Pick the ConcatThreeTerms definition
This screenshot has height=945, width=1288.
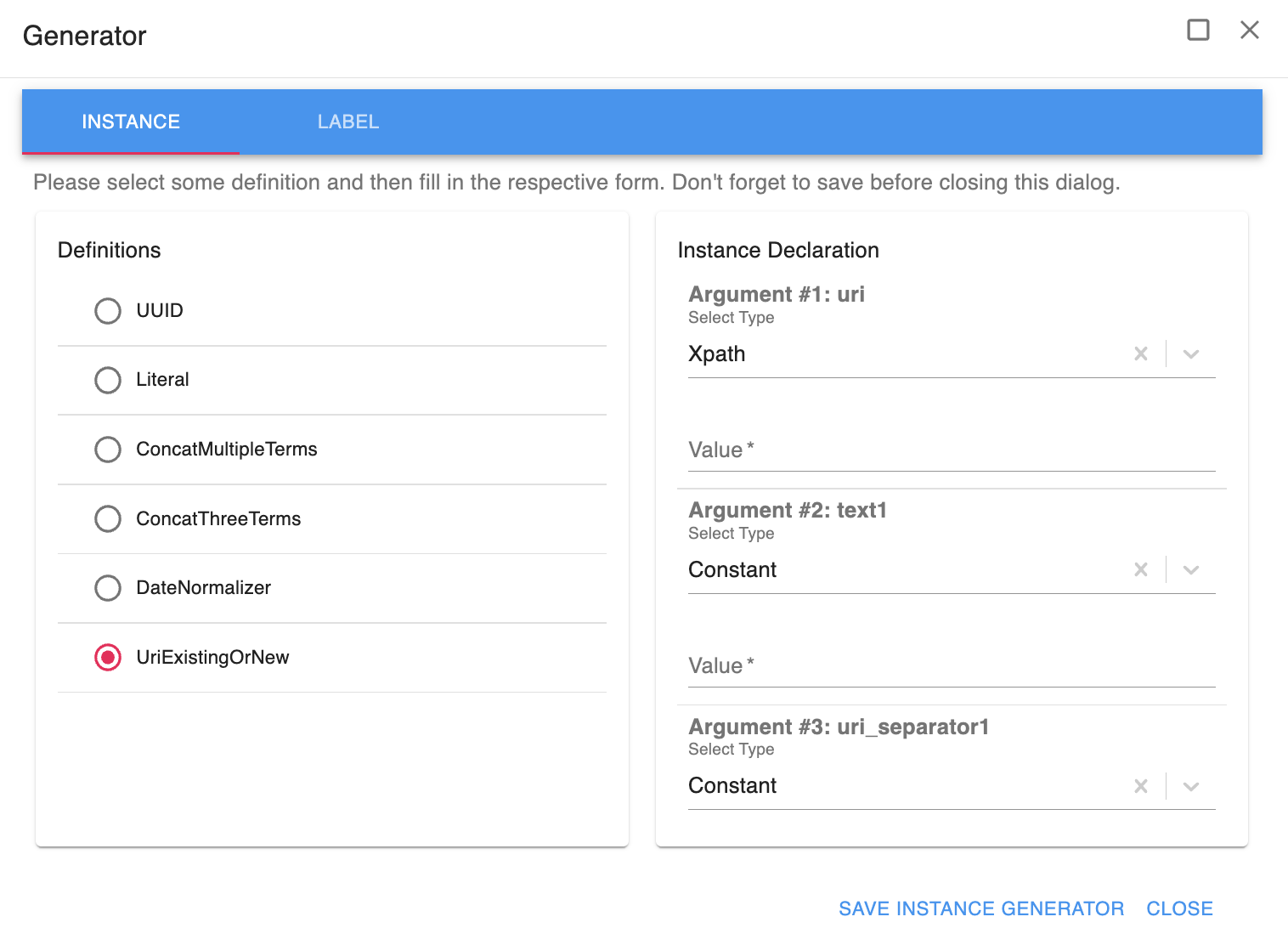(x=108, y=518)
